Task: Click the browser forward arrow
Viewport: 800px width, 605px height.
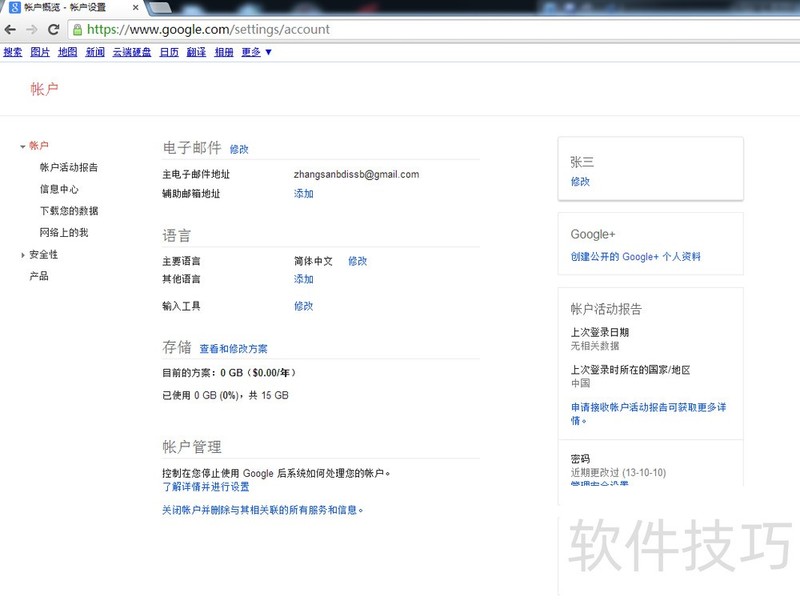Action: (31, 30)
